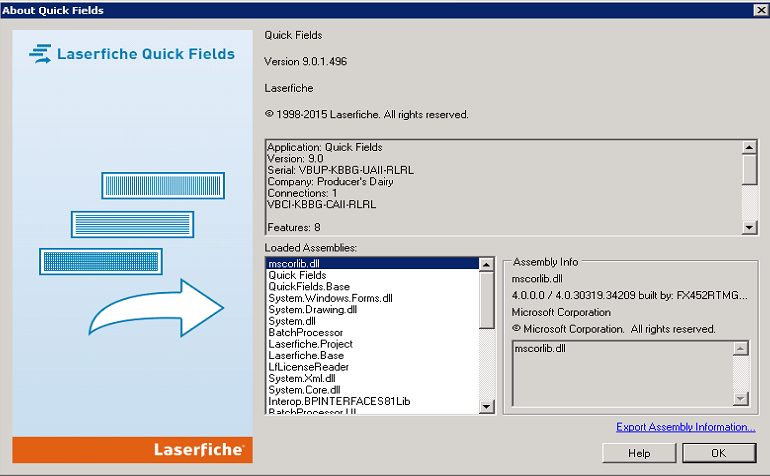Select Laserfiche.Project assembly
The width and height of the screenshot is (770, 476).
pos(372,344)
